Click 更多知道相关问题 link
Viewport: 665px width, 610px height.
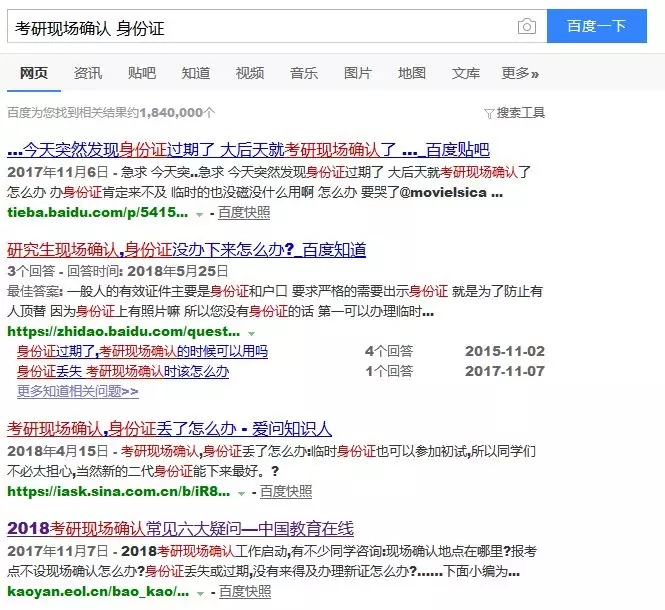77,391
